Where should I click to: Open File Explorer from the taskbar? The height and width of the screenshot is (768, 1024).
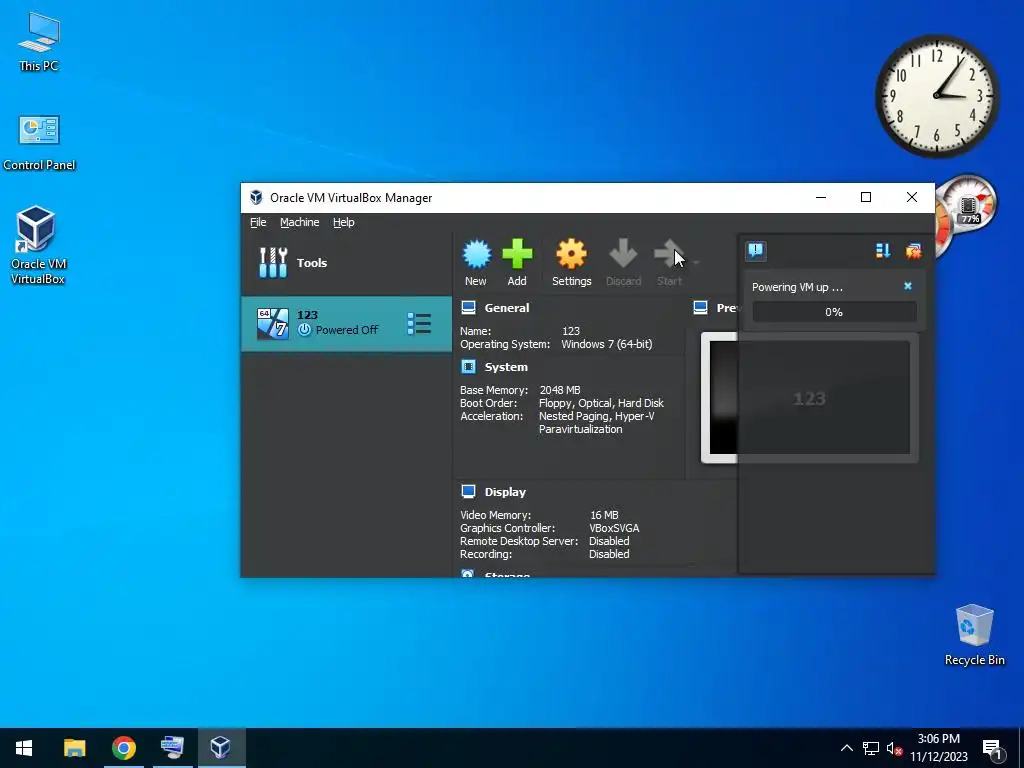(x=74, y=748)
